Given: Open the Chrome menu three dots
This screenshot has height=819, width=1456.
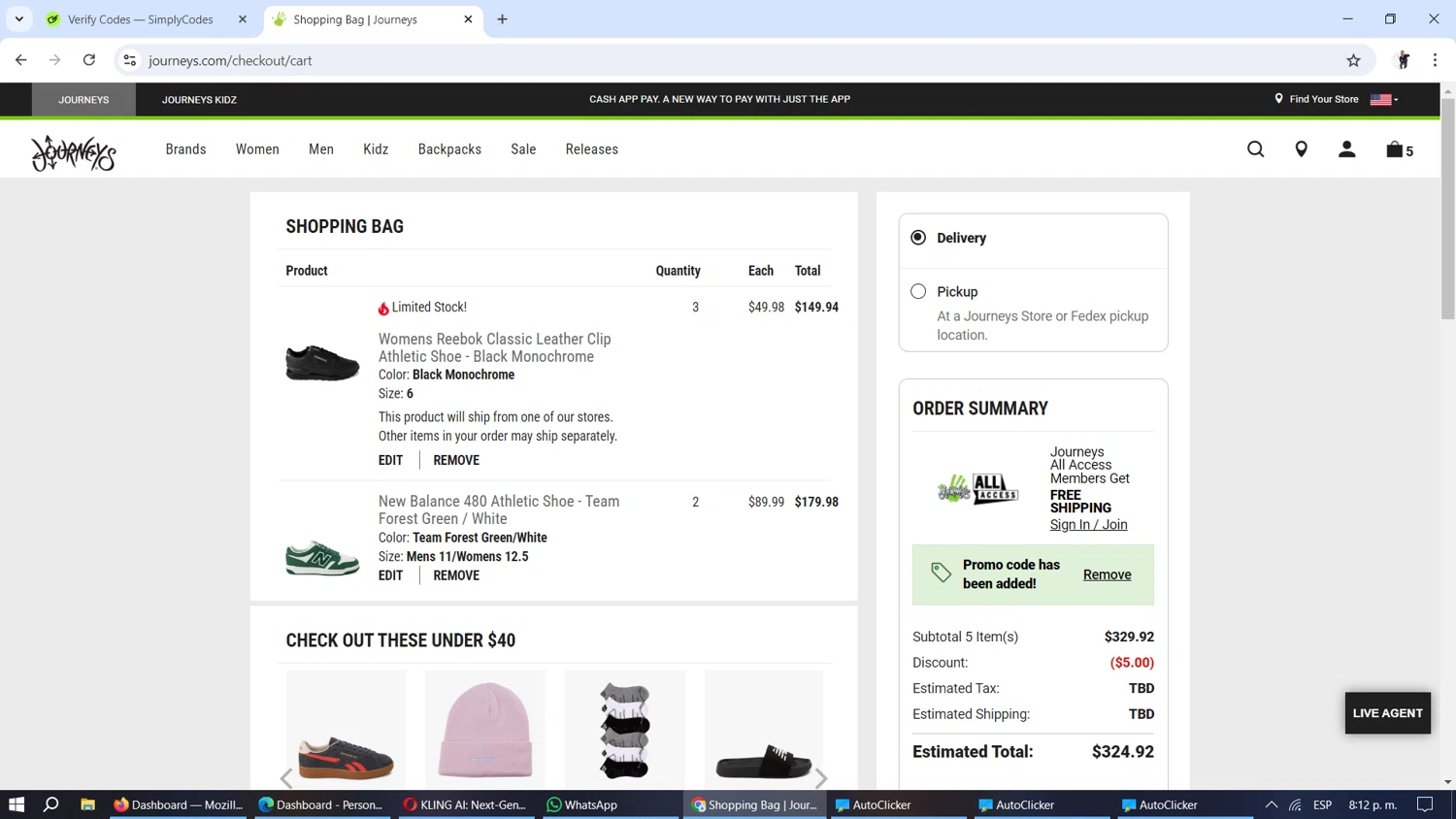Looking at the screenshot, I should [x=1435, y=60].
